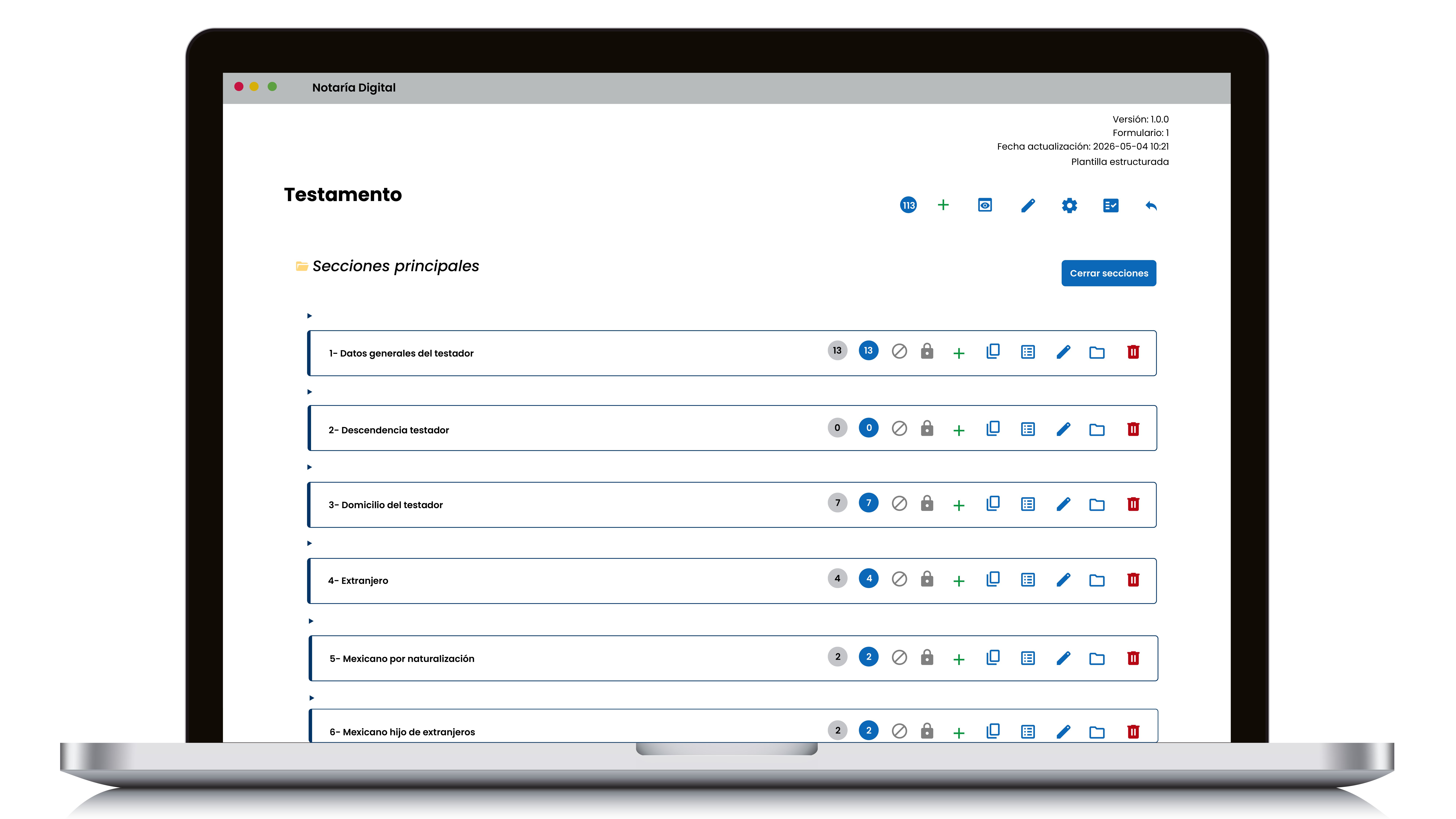
Task: Toggle lock on Mexicano por naturalización
Action: click(x=927, y=657)
